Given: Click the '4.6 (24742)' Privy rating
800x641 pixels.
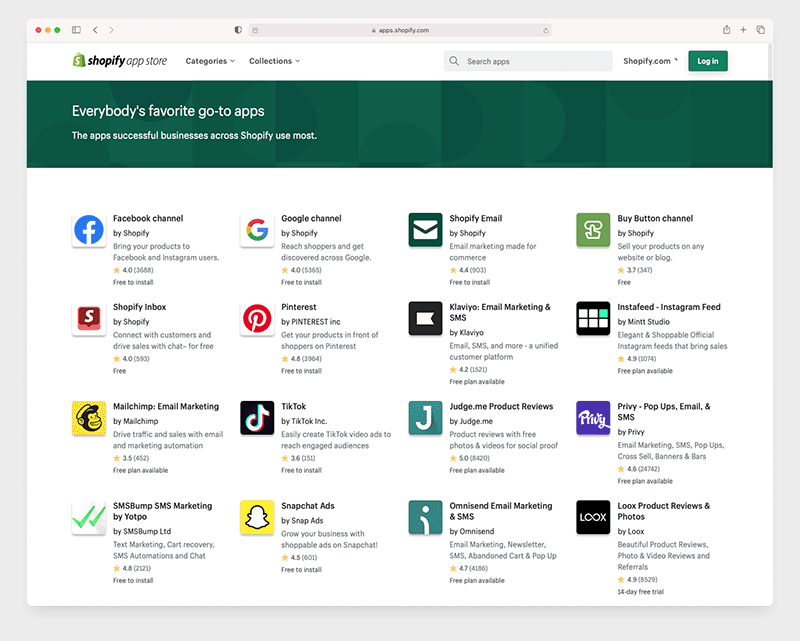Looking at the screenshot, I should [x=638, y=469].
